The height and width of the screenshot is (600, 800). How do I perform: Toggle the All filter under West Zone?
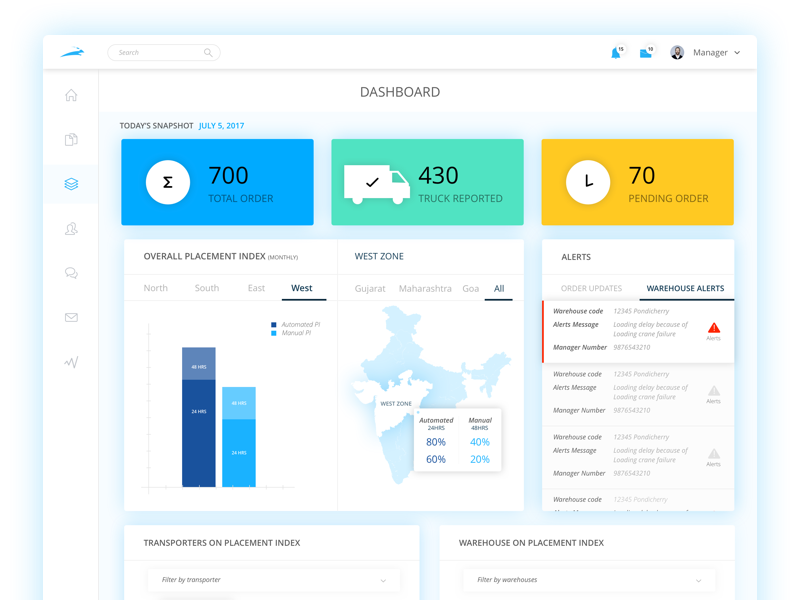[x=499, y=288]
